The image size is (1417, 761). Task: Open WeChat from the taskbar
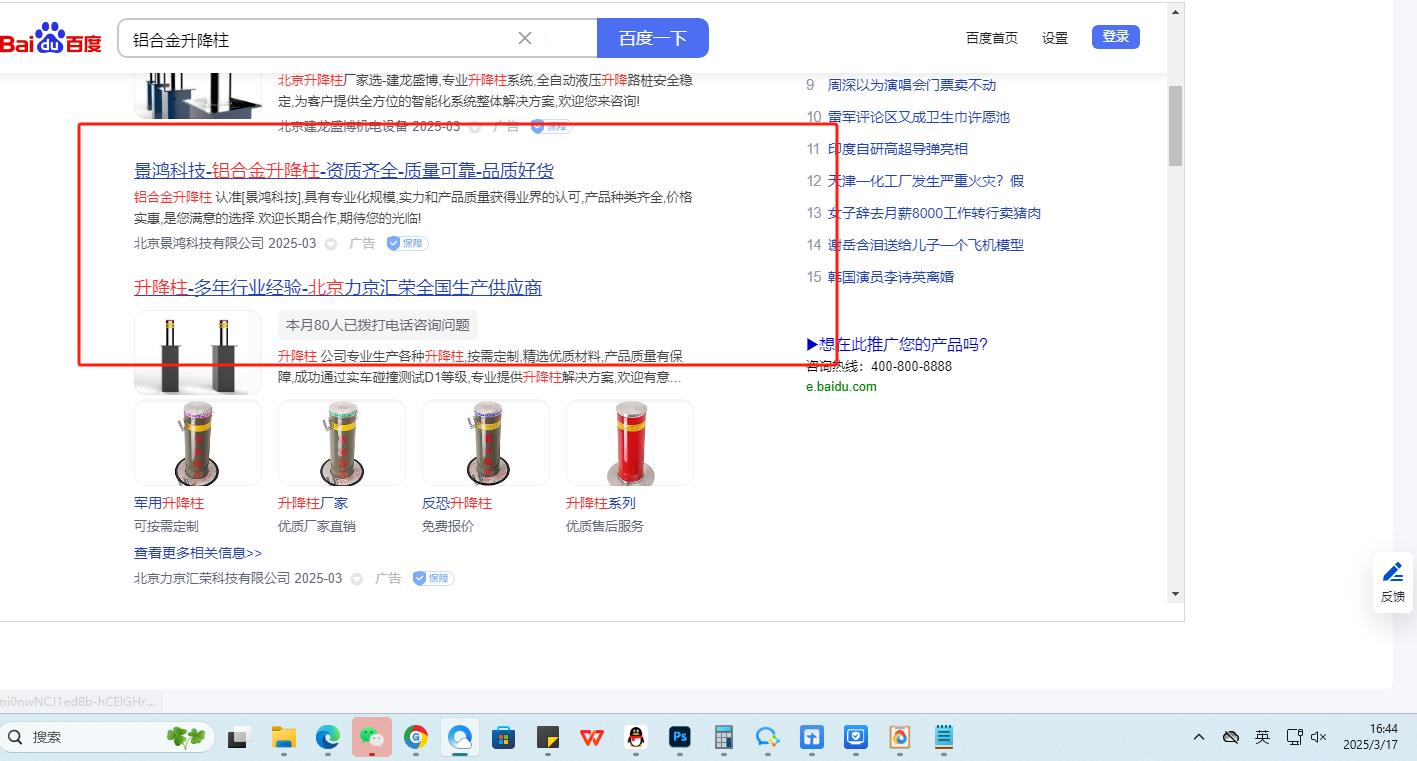372,738
